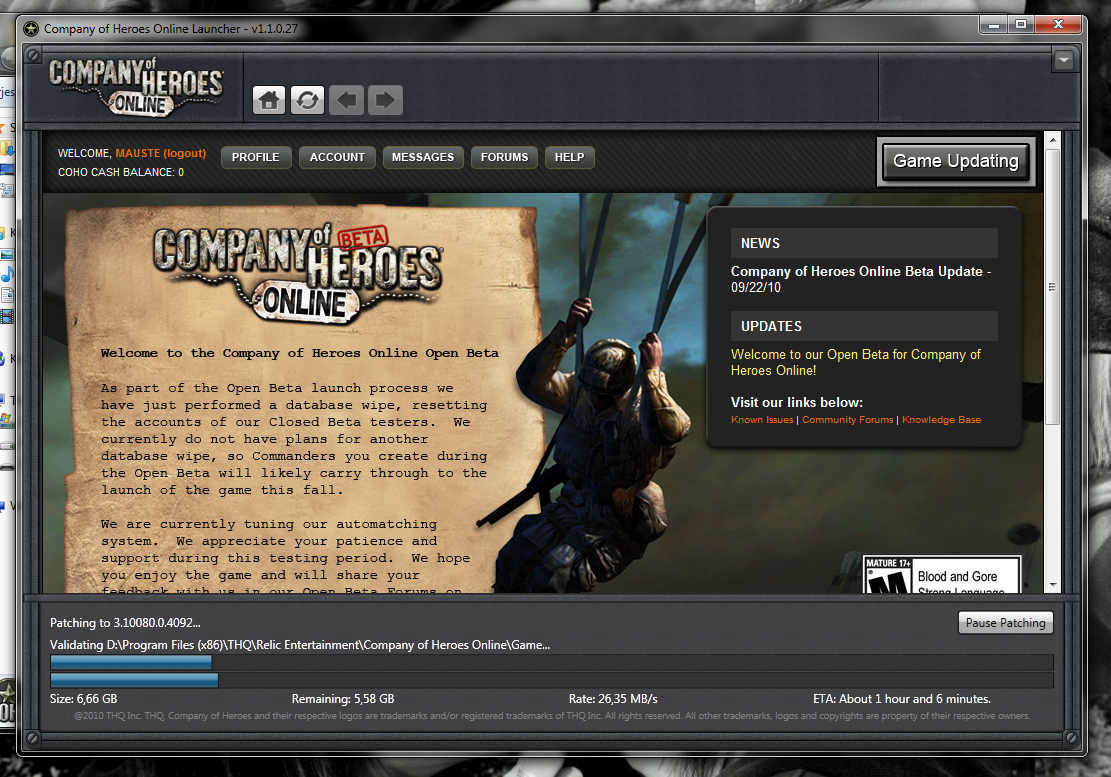The image size is (1111, 777).
Task: Open the Community Forums link
Action: 847,420
